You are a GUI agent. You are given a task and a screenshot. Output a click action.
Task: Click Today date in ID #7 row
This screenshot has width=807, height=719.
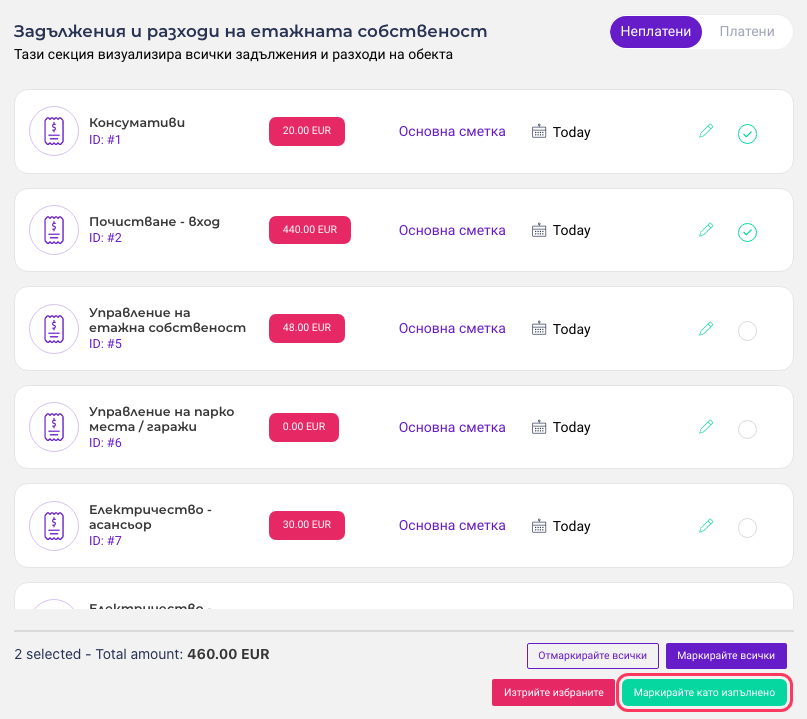coord(571,527)
